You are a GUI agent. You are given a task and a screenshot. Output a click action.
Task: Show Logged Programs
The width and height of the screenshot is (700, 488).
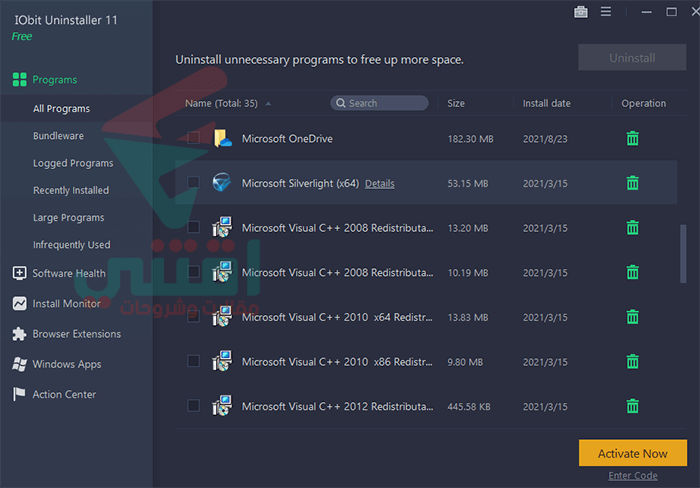pyautogui.click(x=73, y=163)
